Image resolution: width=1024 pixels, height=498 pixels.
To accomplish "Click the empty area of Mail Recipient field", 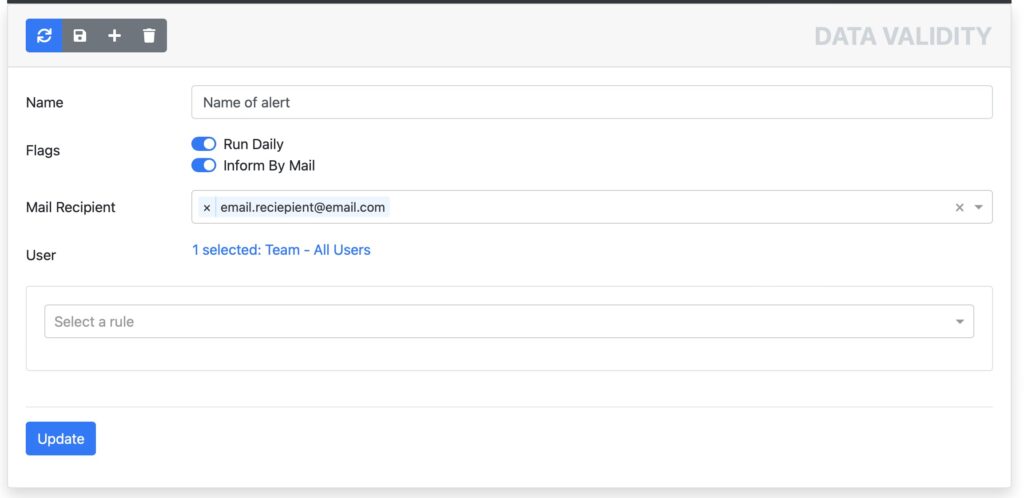I will click(666, 208).
